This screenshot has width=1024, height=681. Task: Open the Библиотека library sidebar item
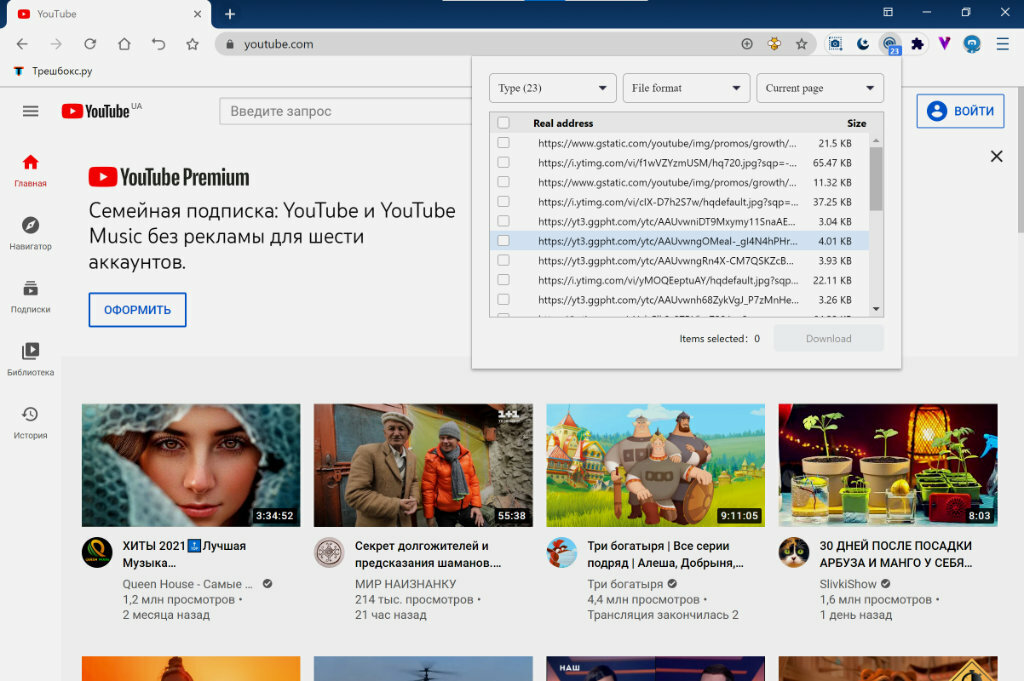point(30,359)
